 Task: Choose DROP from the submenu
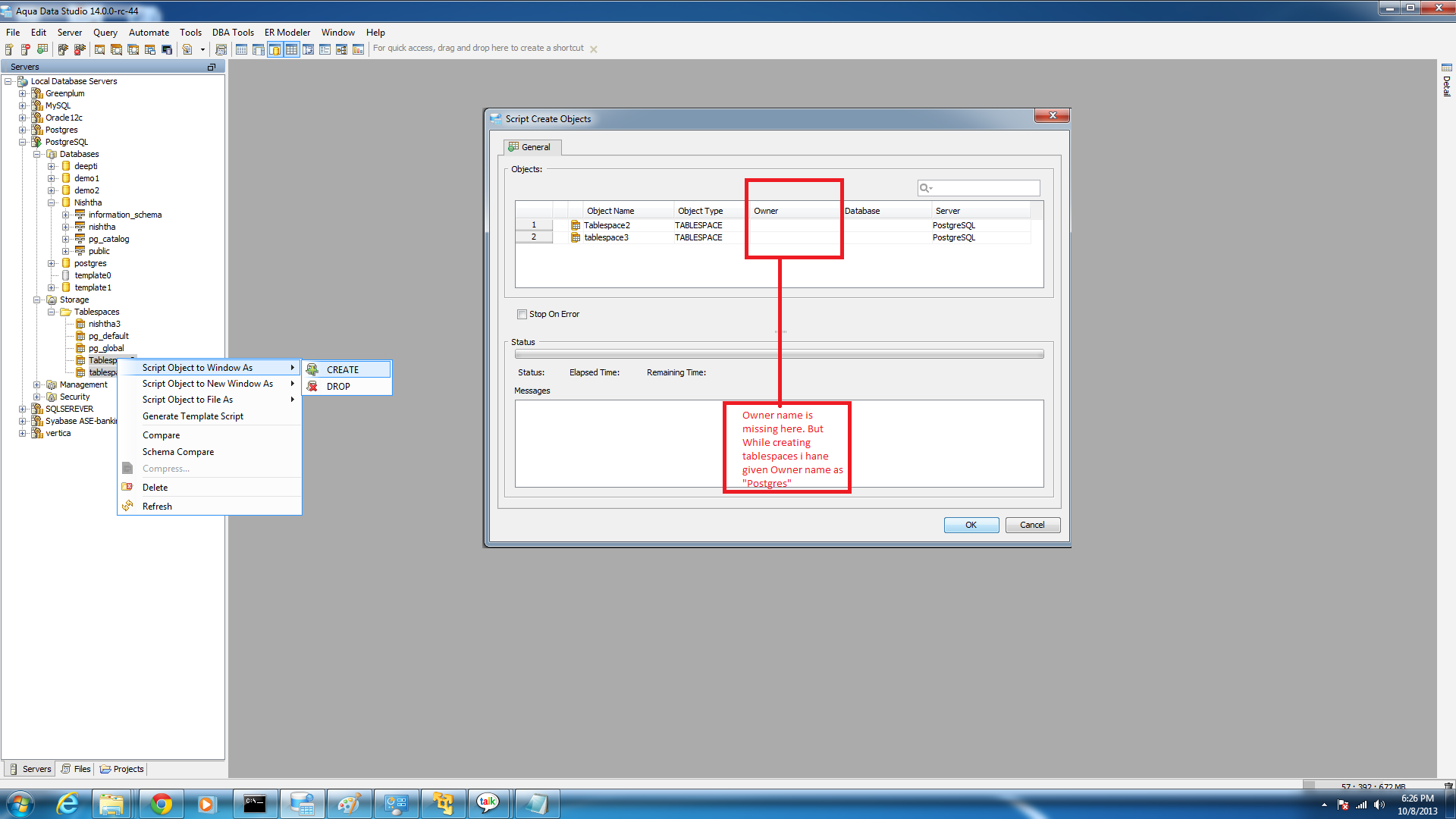click(x=338, y=386)
